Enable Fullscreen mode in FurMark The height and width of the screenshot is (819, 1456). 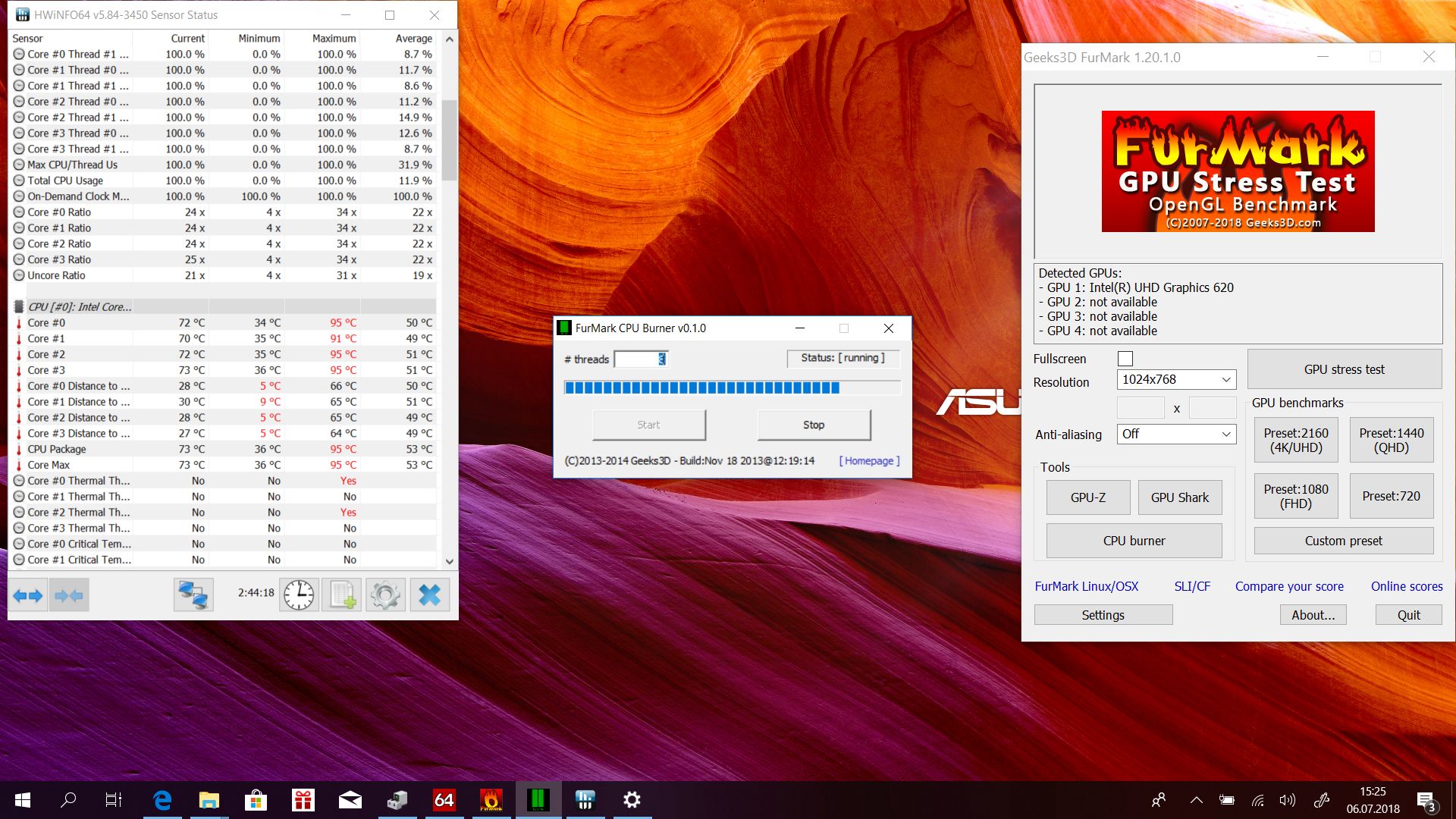coord(1125,358)
